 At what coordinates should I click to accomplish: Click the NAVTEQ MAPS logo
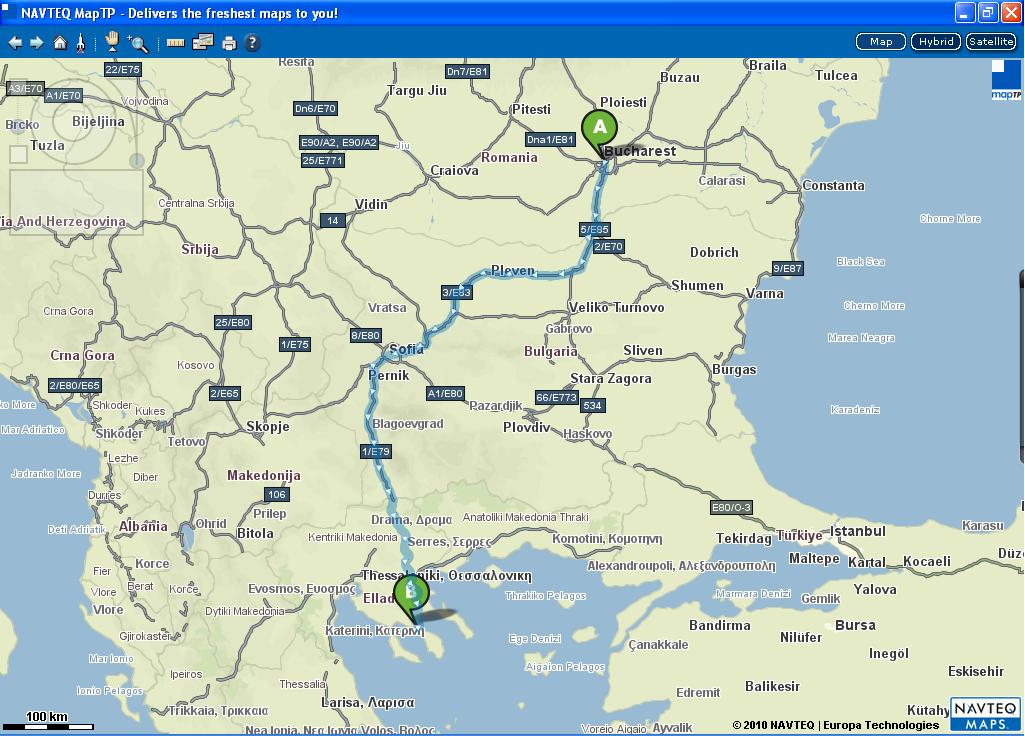click(x=985, y=714)
